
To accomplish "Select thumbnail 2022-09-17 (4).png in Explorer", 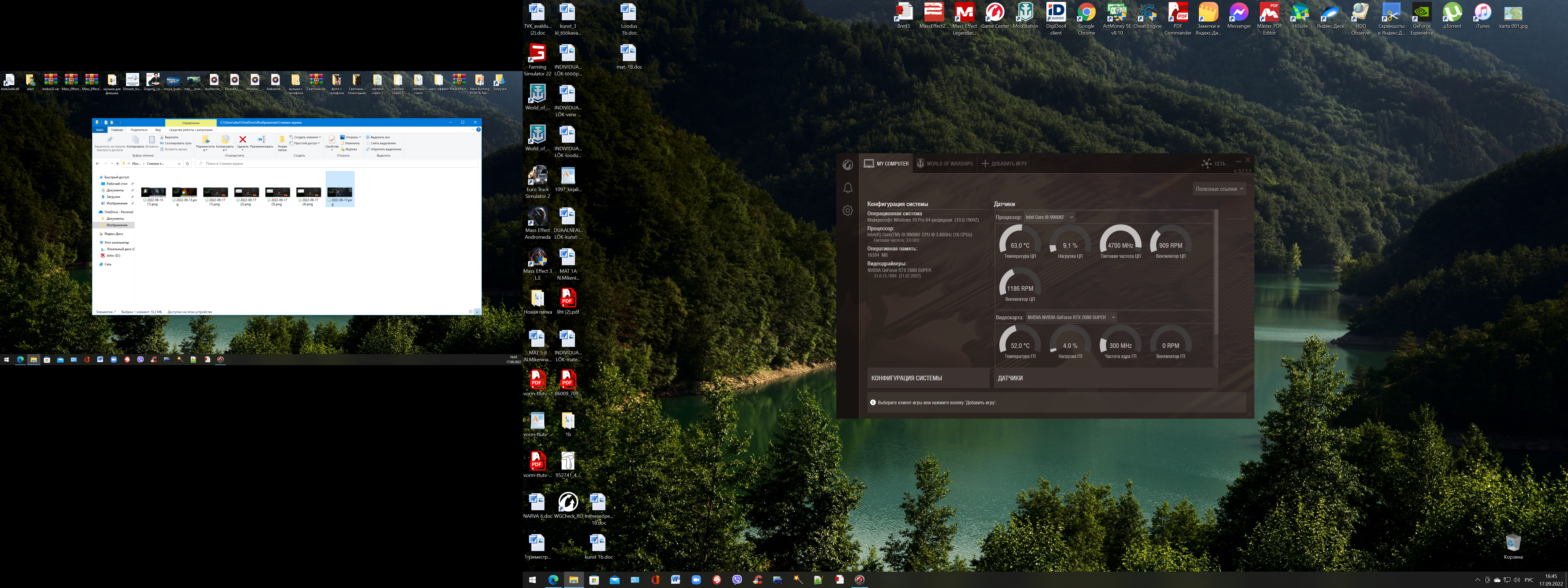I will [x=309, y=197].
